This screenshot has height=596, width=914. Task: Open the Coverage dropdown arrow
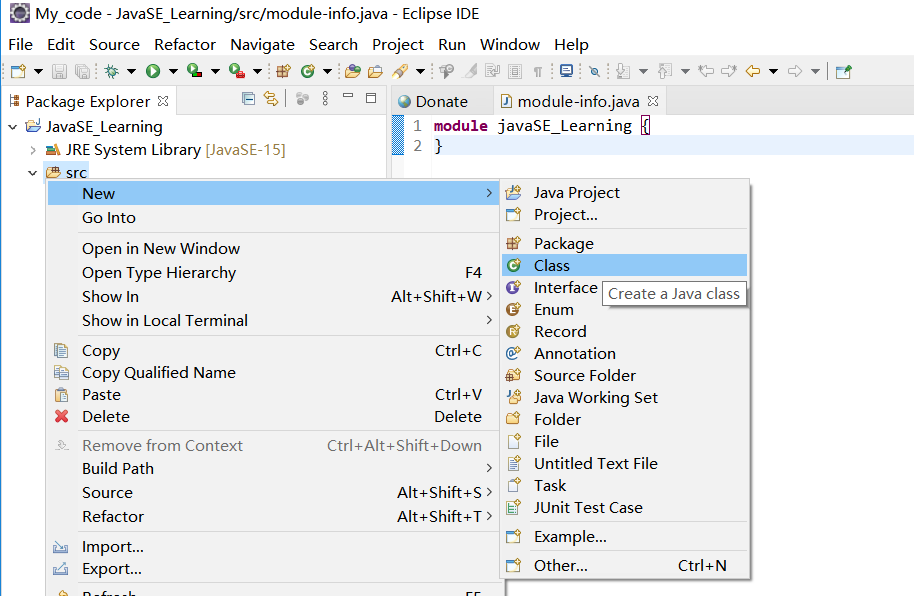pos(215,71)
